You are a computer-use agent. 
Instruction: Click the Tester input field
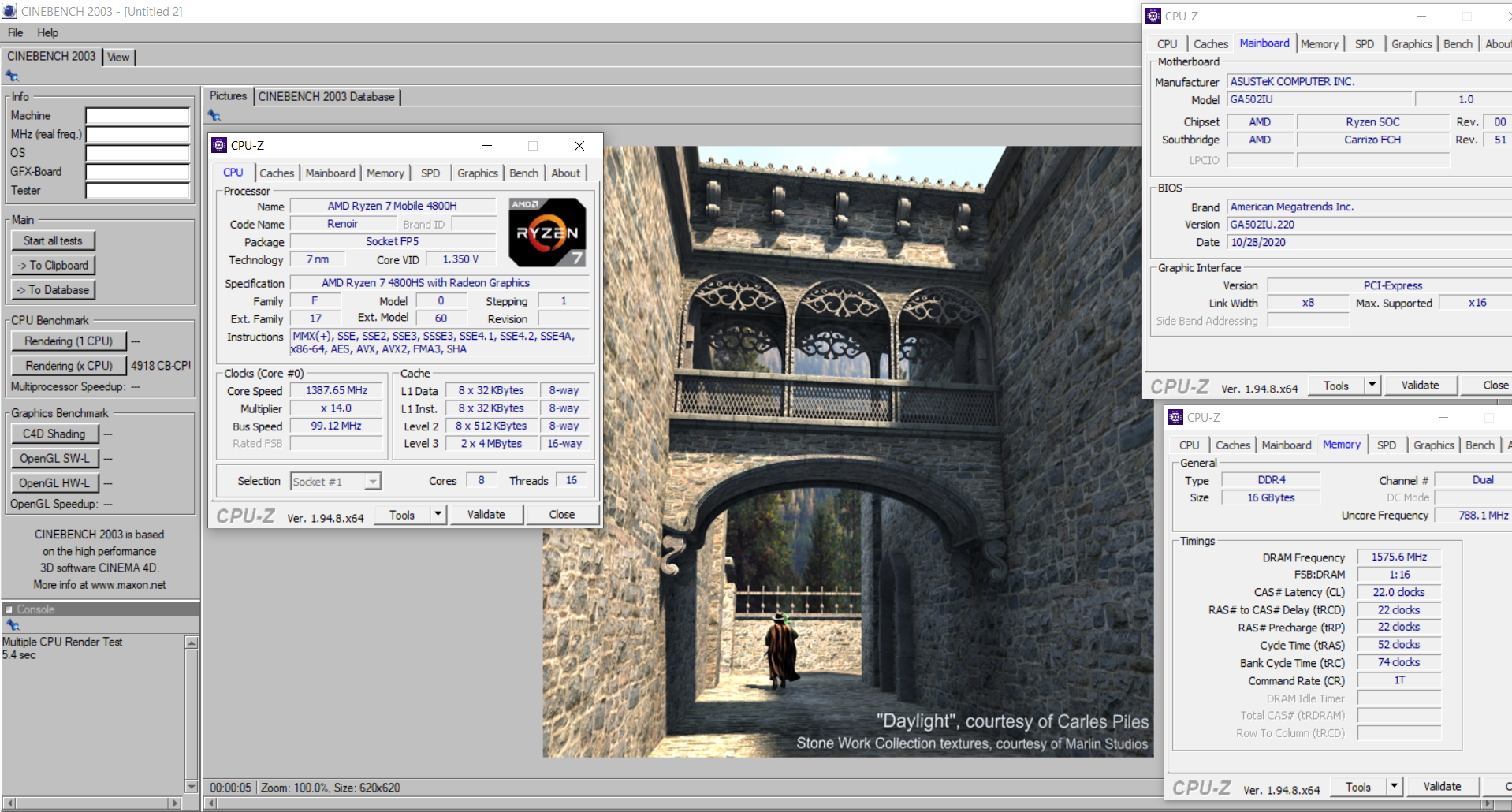tap(137, 191)
